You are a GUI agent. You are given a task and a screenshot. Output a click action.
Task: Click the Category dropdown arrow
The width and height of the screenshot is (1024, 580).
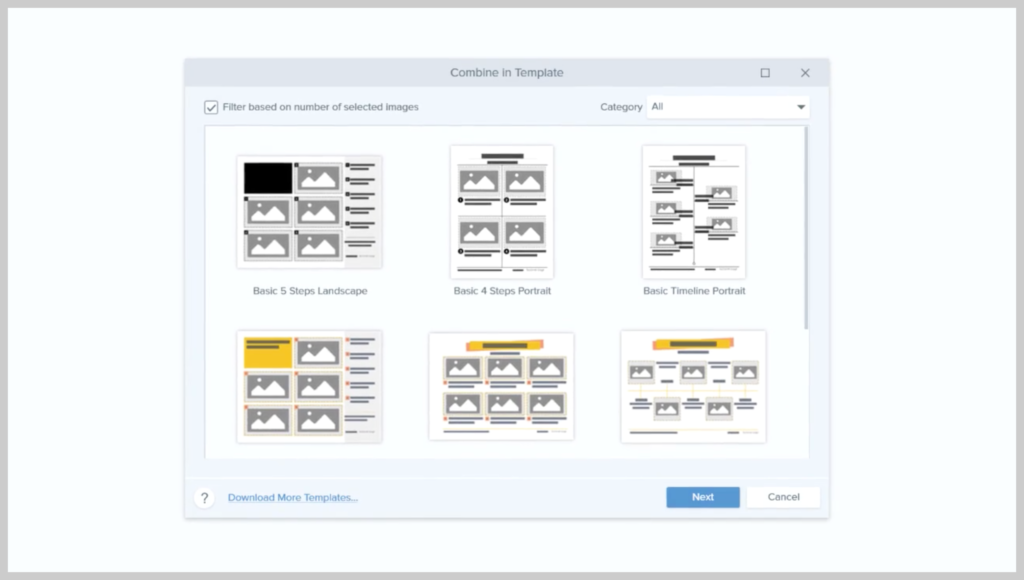click(801, 107)
